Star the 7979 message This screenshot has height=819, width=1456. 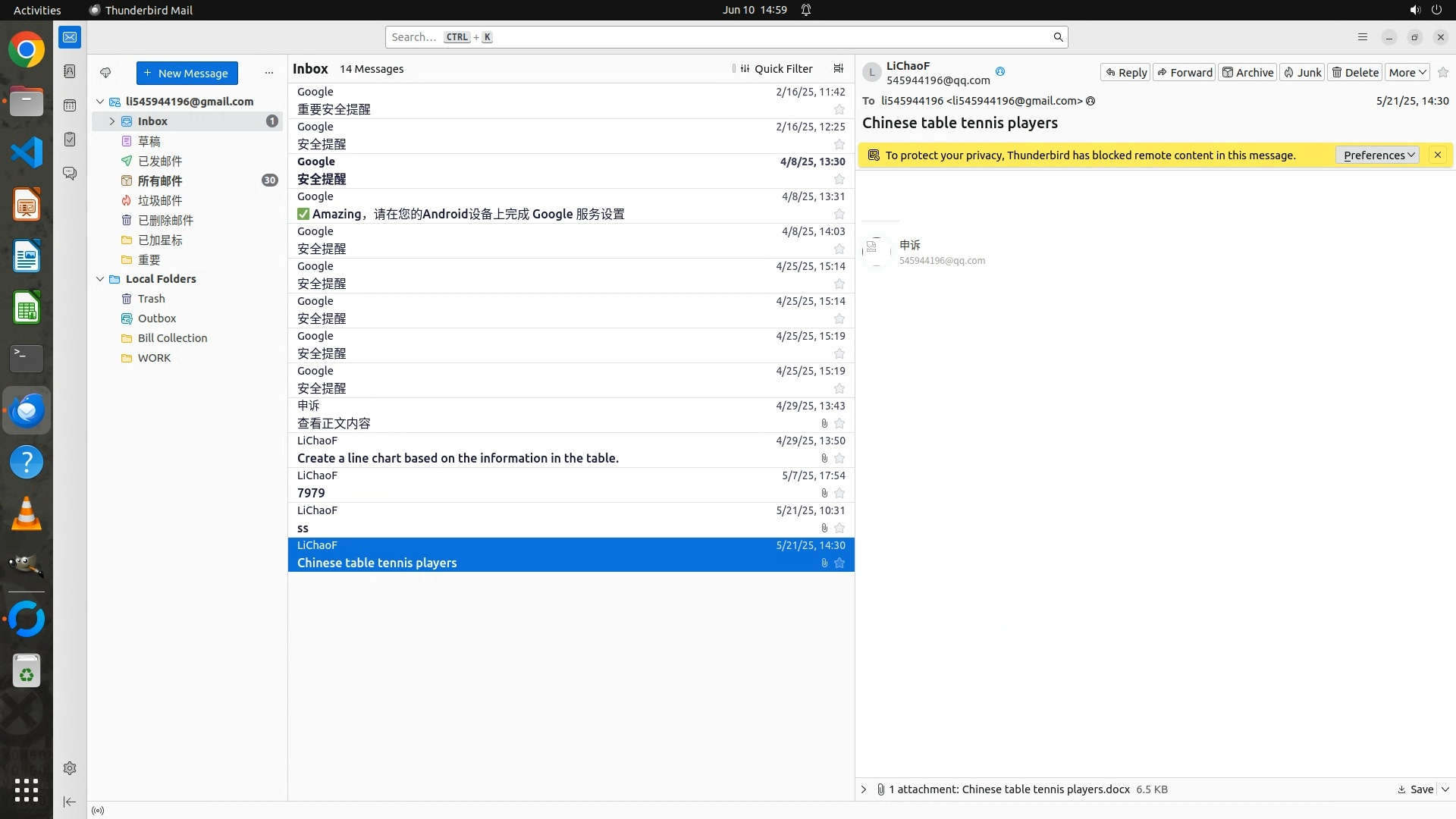pos(839,493)
